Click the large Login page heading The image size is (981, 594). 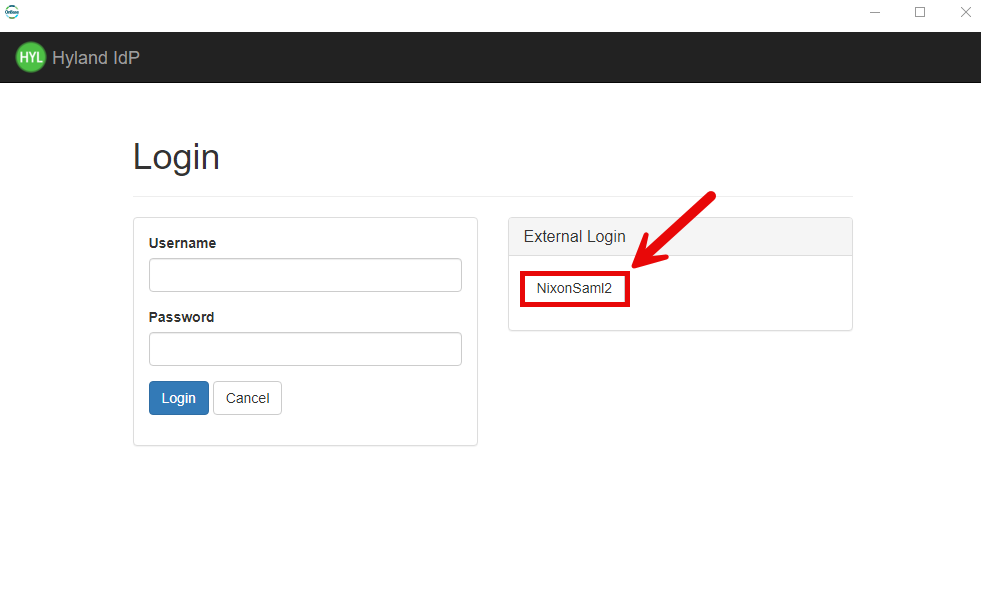pyautogui.click(x=176, y=157)
